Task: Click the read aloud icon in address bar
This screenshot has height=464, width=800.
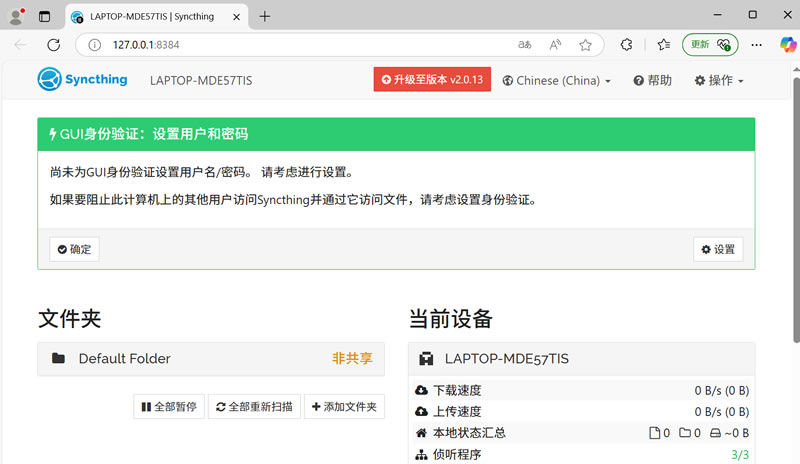Action: pos(555,45)
